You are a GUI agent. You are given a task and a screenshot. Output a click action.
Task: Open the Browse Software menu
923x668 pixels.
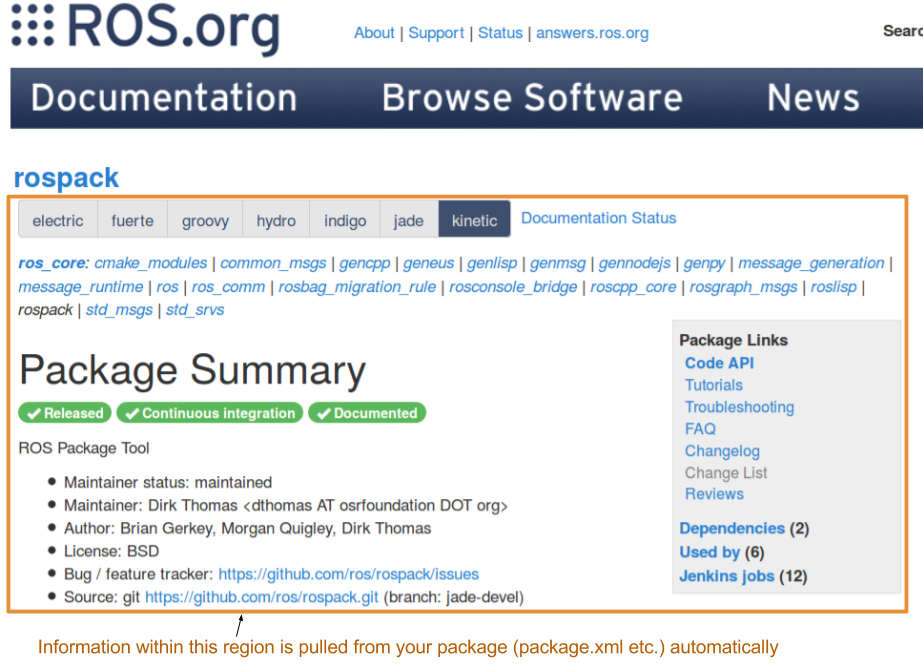532,98
